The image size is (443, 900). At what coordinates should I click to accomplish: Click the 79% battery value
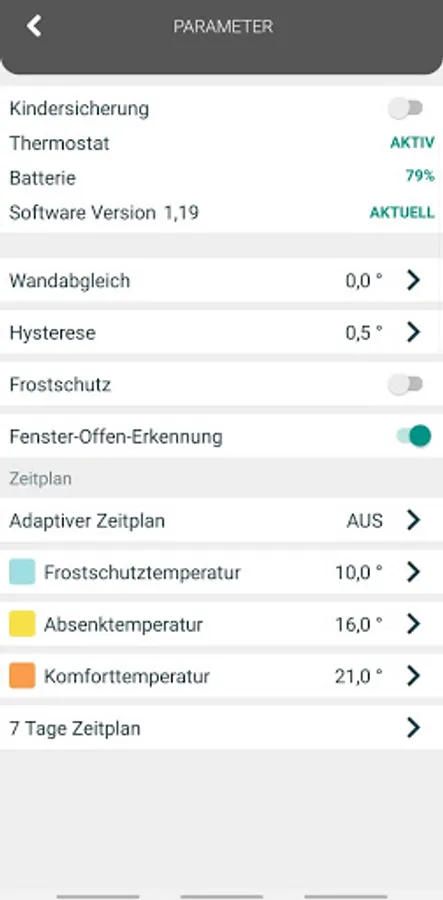point(420,176)
